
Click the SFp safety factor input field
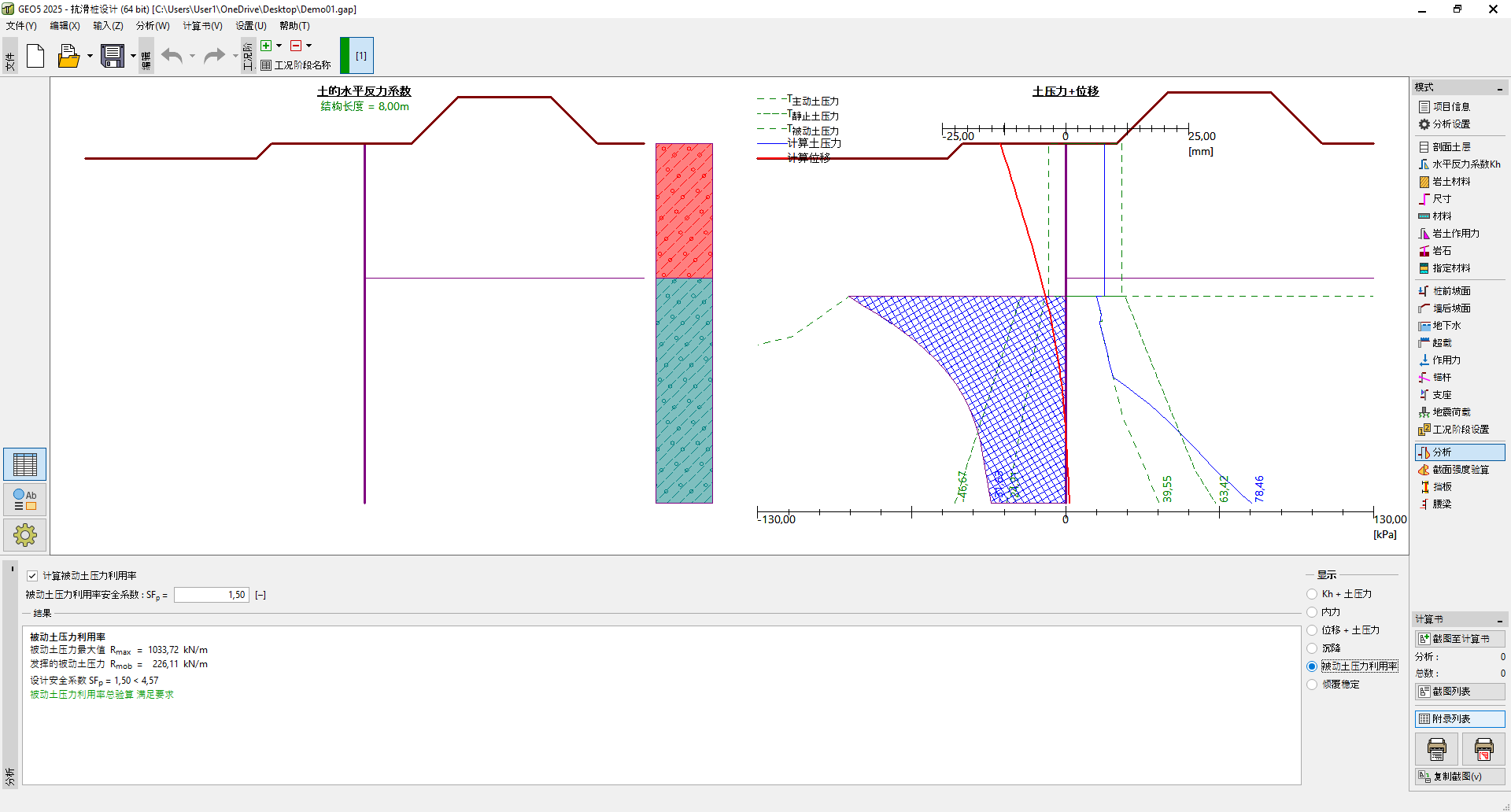[x=211, y=595]
